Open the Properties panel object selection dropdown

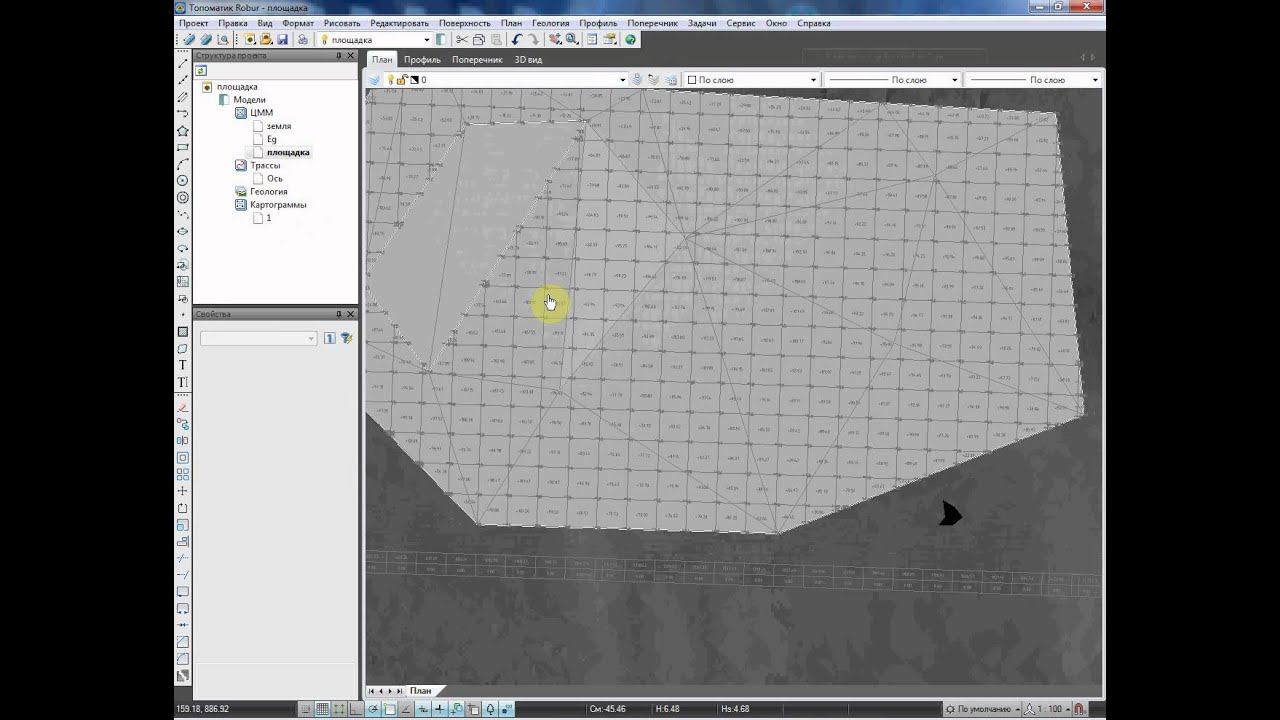(x=258, y=339)
